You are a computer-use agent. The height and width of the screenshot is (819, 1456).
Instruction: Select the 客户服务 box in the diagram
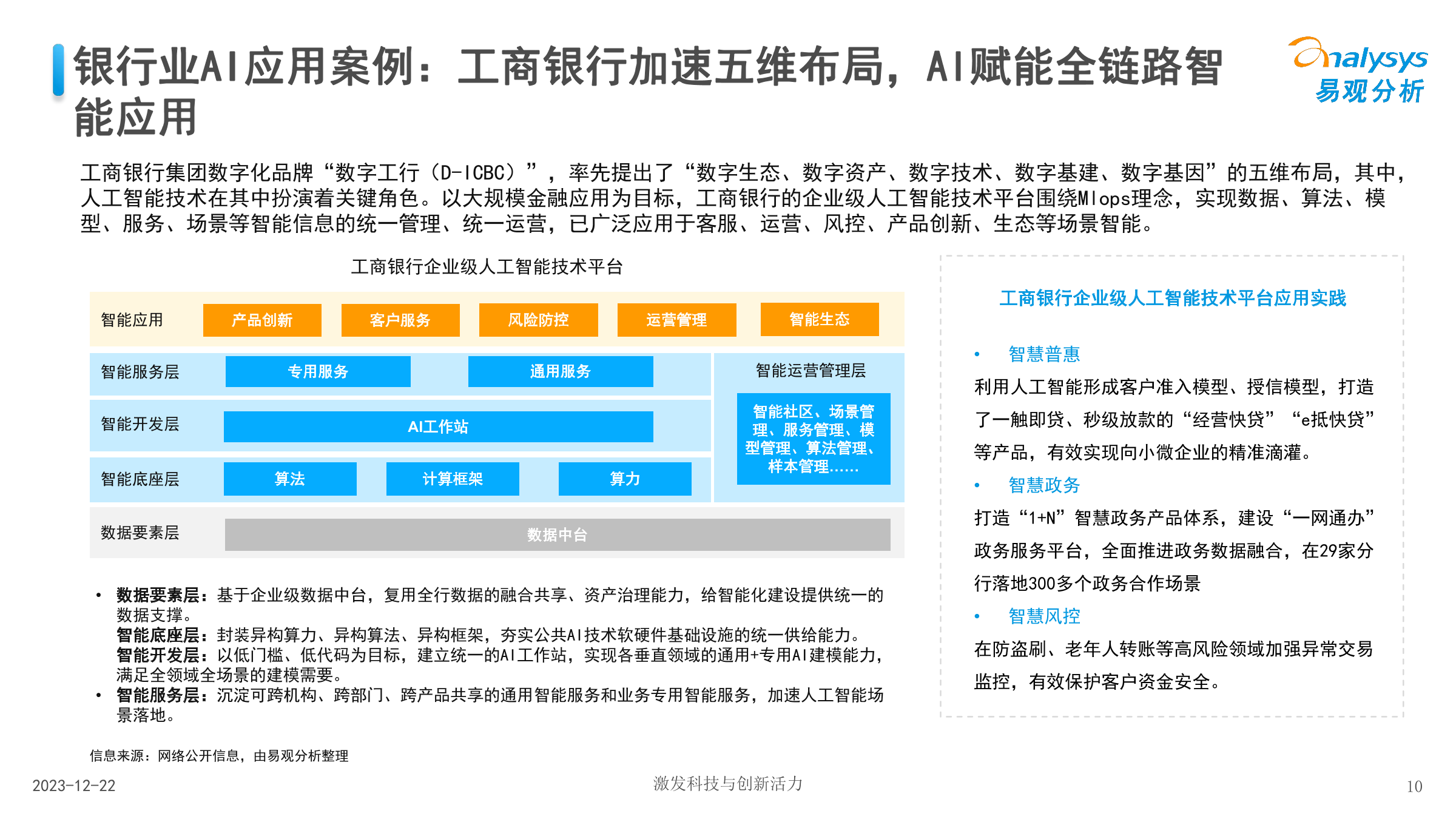400,320
